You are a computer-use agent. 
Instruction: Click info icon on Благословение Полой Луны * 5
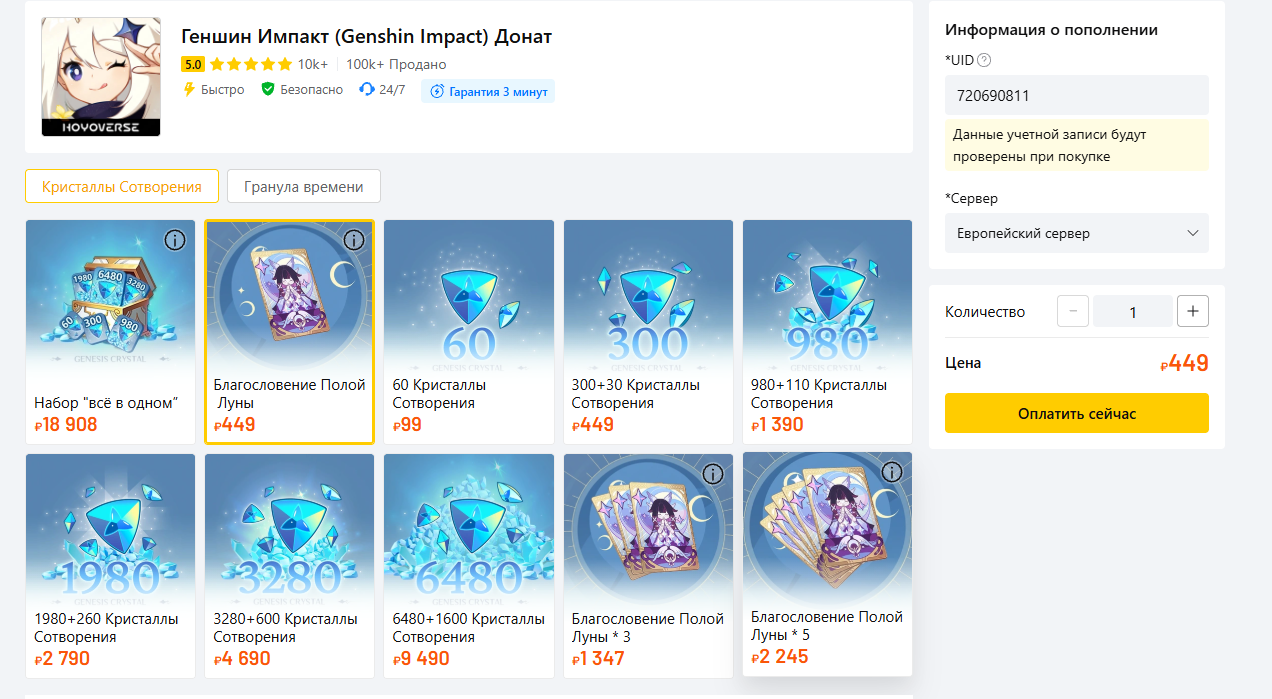pyautogui.click(x=891, y=472)
